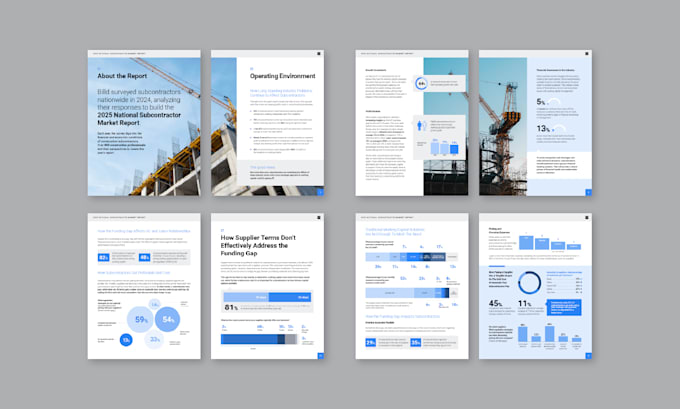Click the "2025 National Subcontractor Market Report" bold text
This screenshot has width=680, height=409.
coord(139,119)
